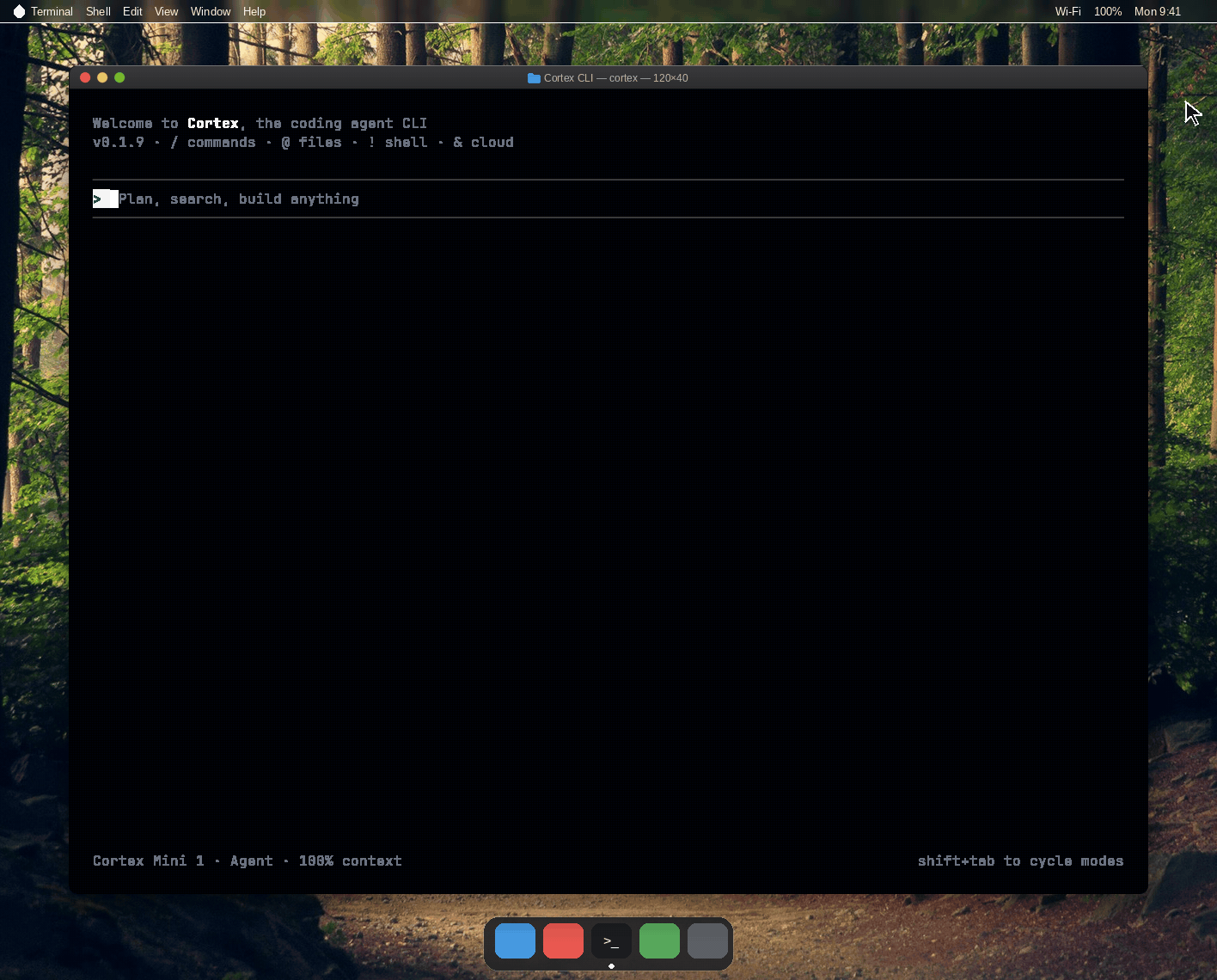Maximize the Cortex CLI window
The height and width of the screenshot is (980, 1217).
[119, 77]
